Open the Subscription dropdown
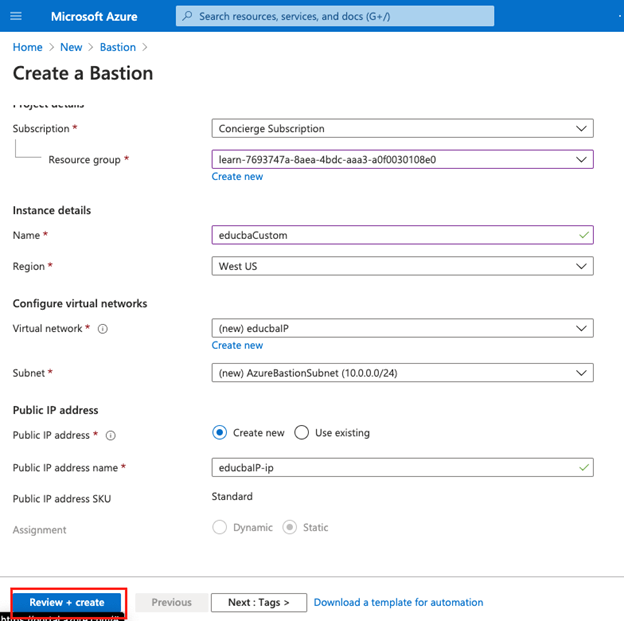 point(402,128)
